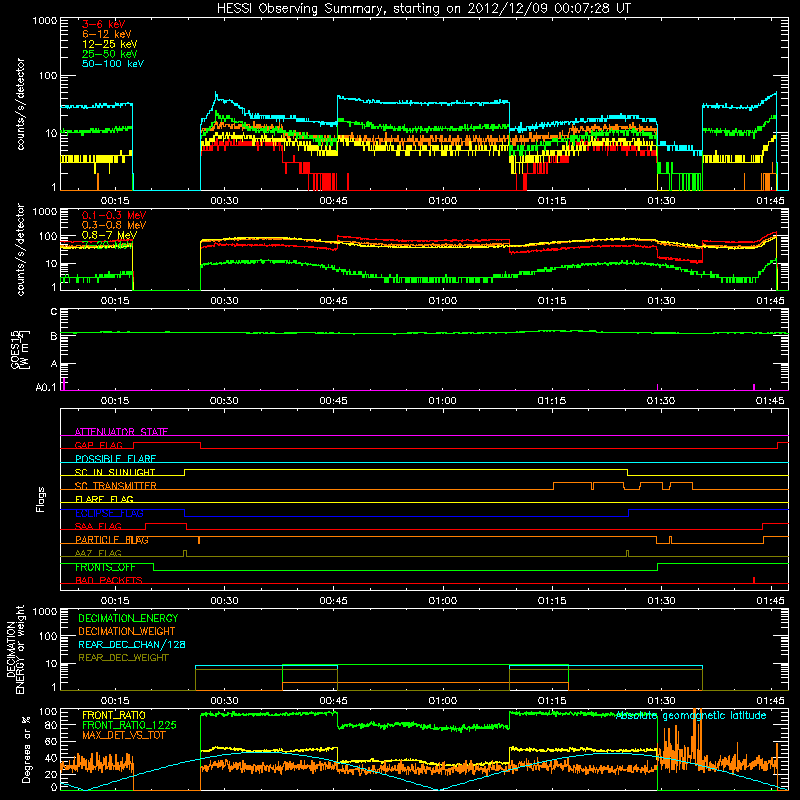
Task: Click the Flags y-axis title
Action: (x=41, y=499)
